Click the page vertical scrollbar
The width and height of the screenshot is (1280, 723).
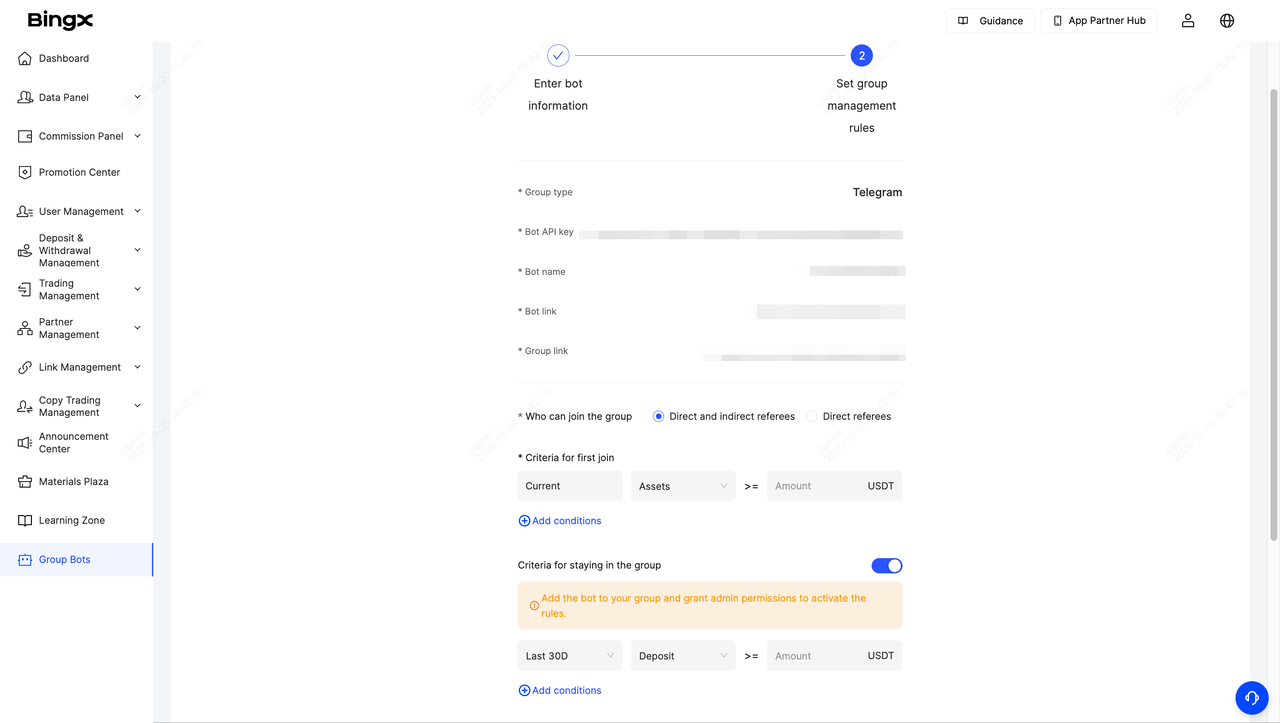pos(1273,300)
